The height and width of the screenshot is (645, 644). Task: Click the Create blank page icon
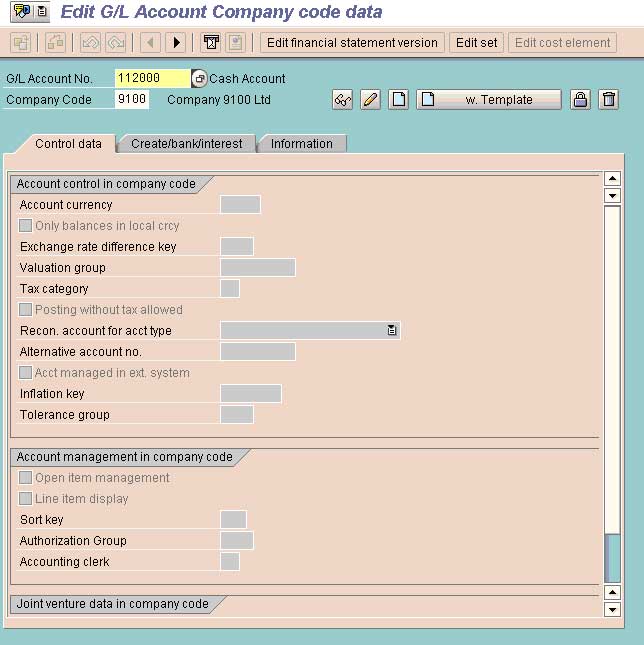point(398,100)
